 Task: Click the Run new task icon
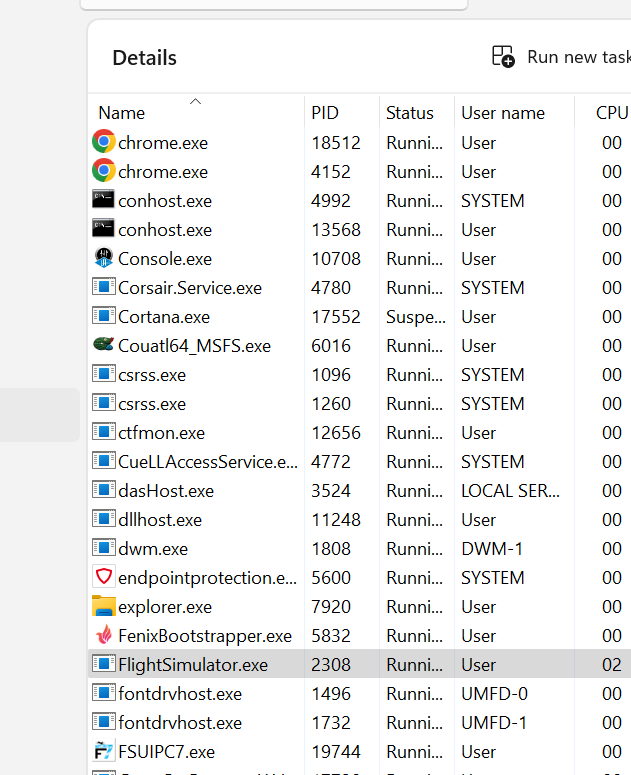(x=503, y=57)
